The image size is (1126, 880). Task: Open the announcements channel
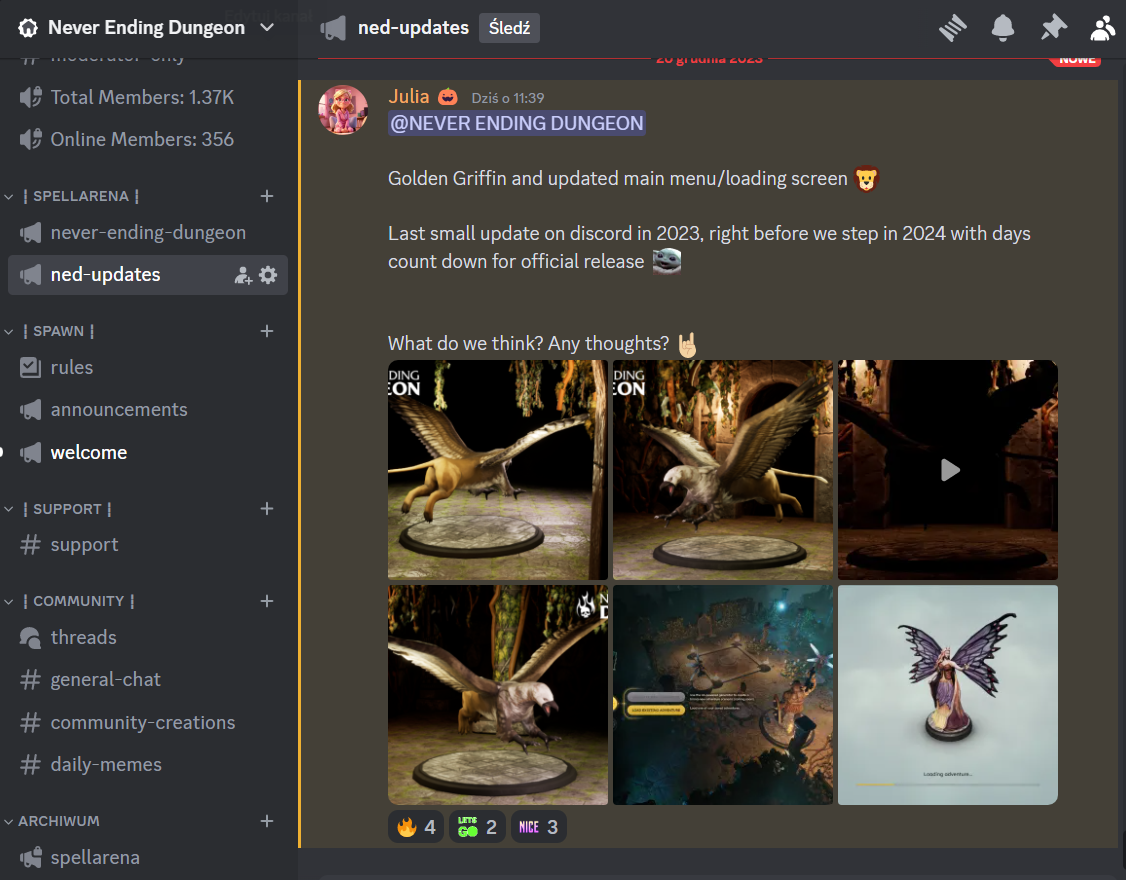[x=148, y=409]
